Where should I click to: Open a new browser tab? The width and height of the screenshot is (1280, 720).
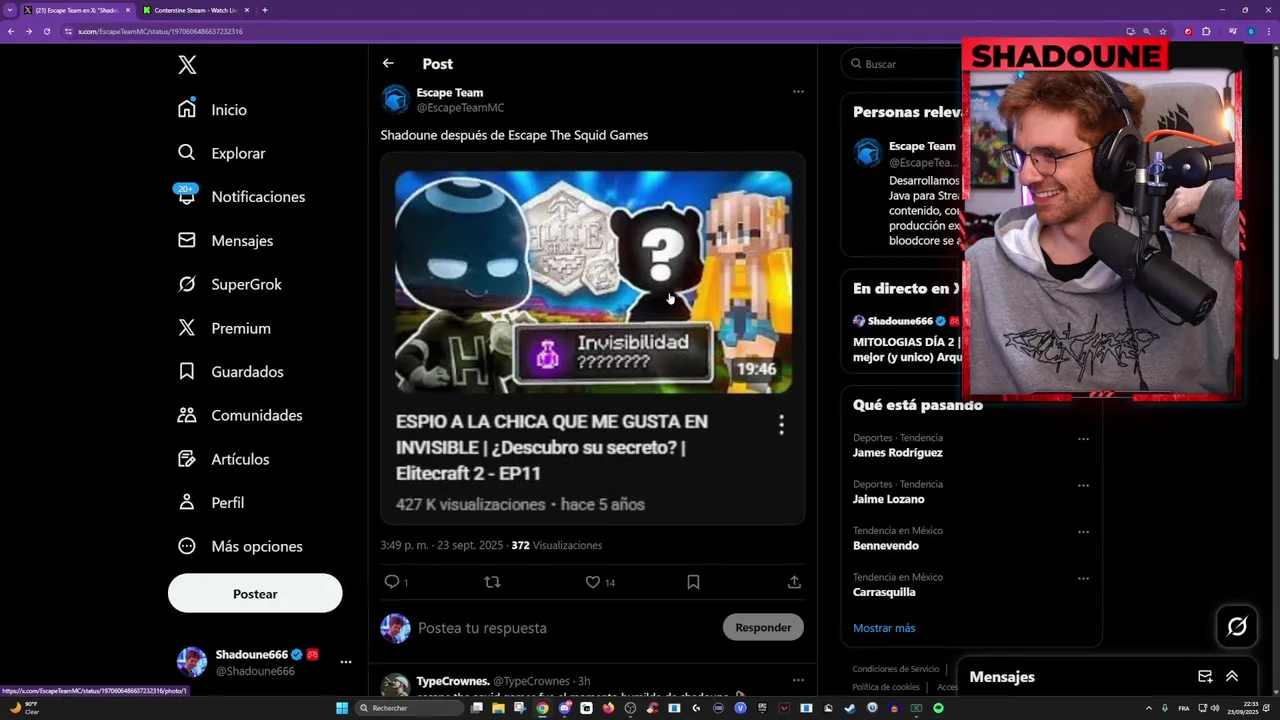264,10
